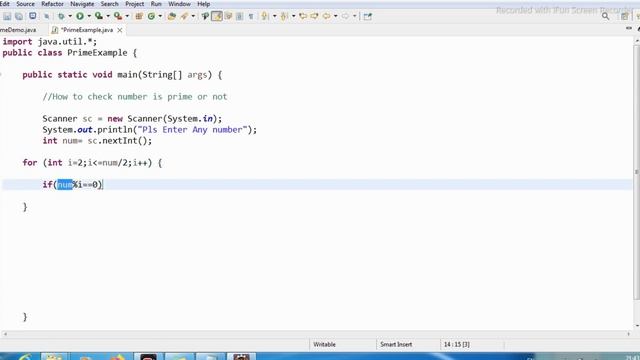Click the Coverage launch icon
Viewport: 640px width, 360px height.
[x=98, y=16]
